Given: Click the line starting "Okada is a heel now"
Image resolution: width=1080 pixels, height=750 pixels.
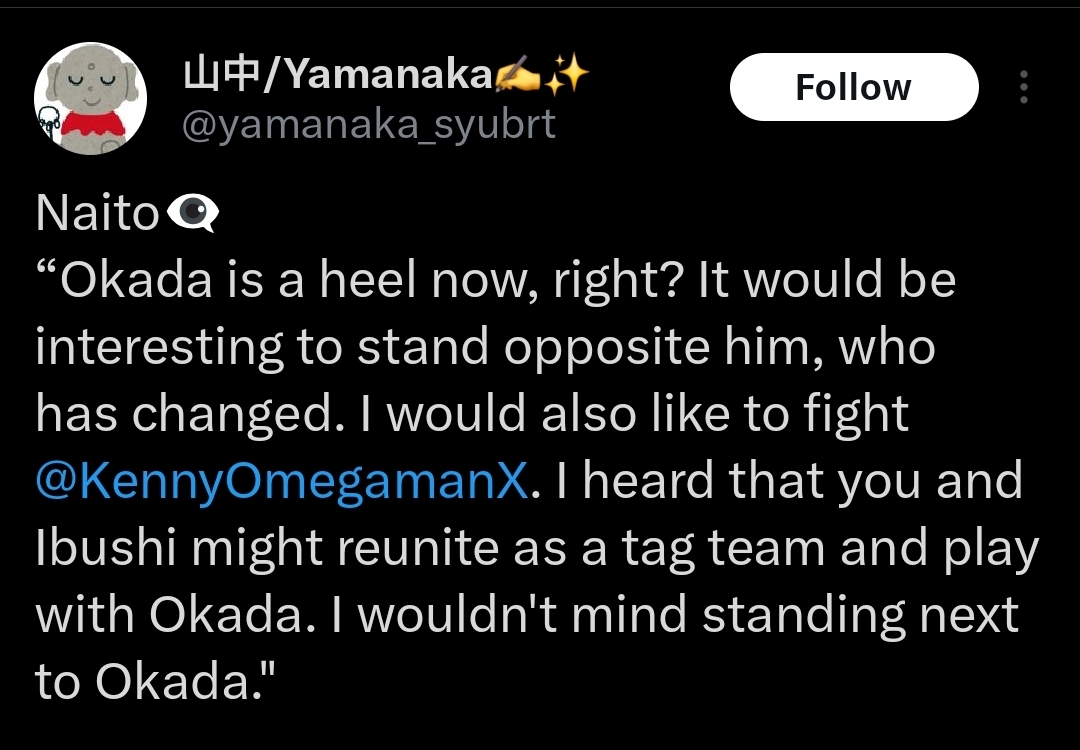Looking at the screenshot, I should (495, 280).
